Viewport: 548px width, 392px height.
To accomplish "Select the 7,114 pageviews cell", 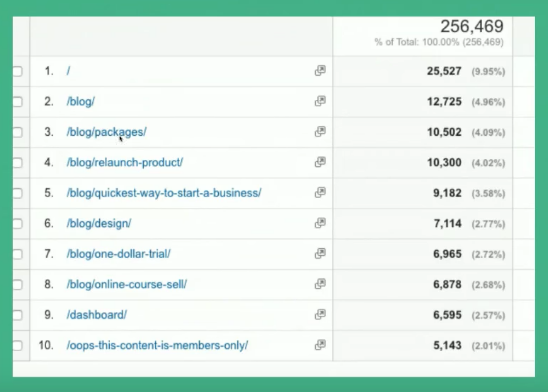I will tap(447, 224).
